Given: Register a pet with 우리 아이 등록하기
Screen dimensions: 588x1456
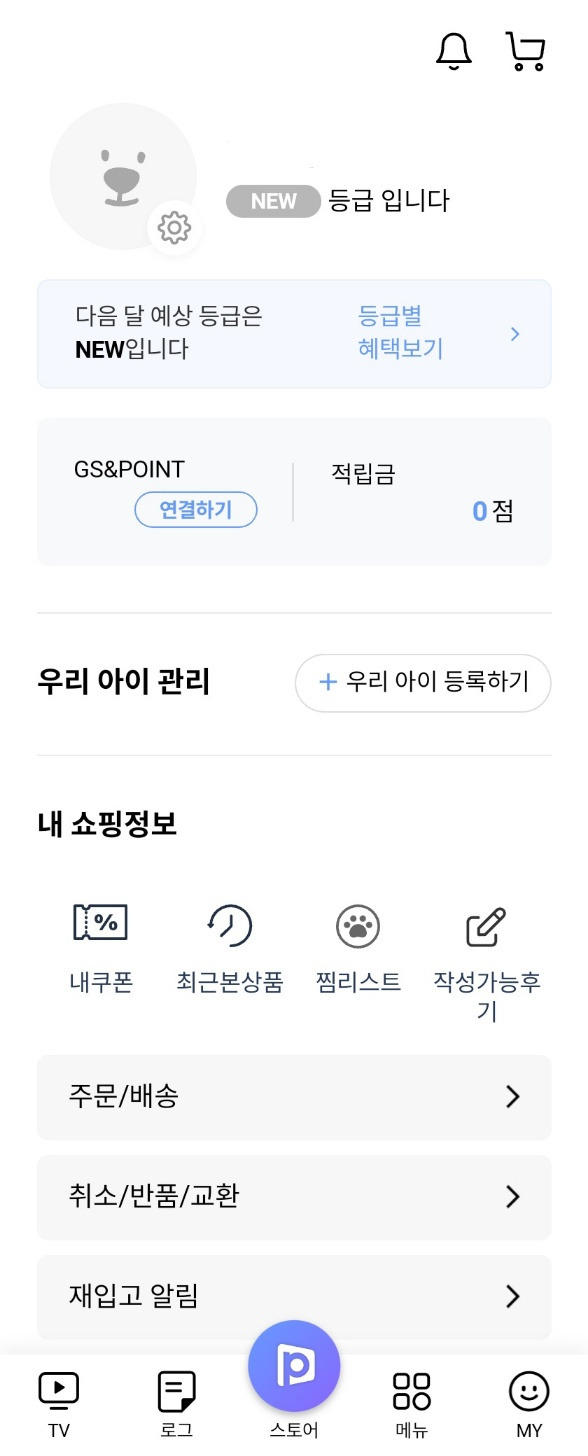Looking at the screenshot, I should click(x=422, y=683).
